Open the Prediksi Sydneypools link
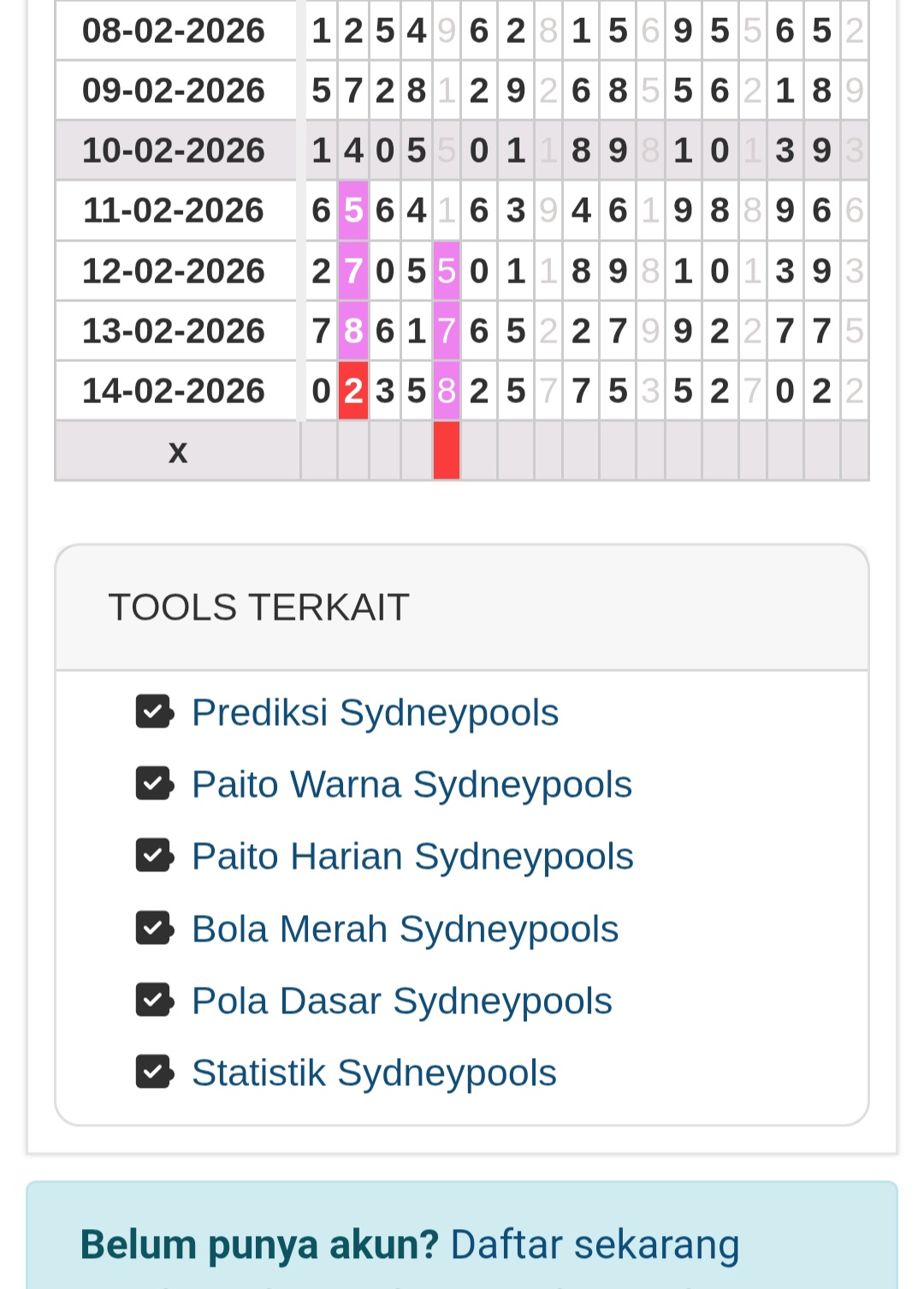 coord(375,712)
